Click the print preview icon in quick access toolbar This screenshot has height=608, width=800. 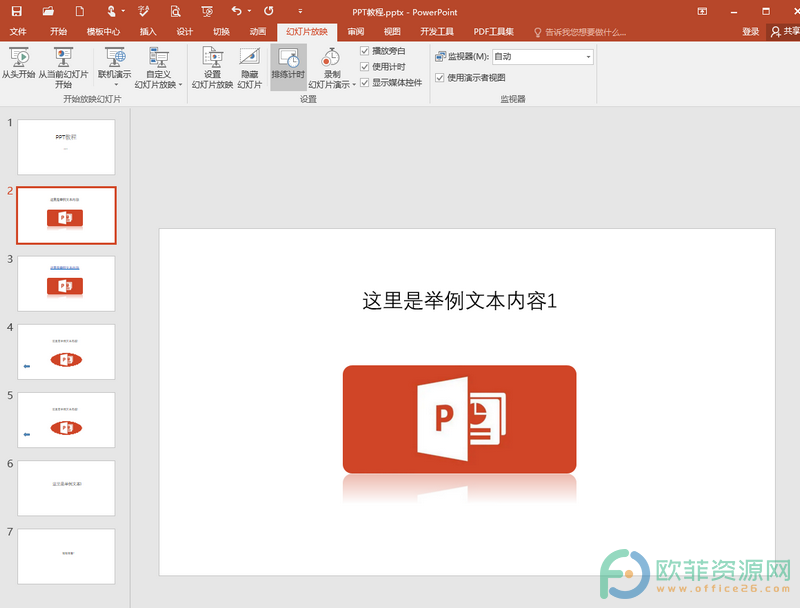click(x=176, y=11)
